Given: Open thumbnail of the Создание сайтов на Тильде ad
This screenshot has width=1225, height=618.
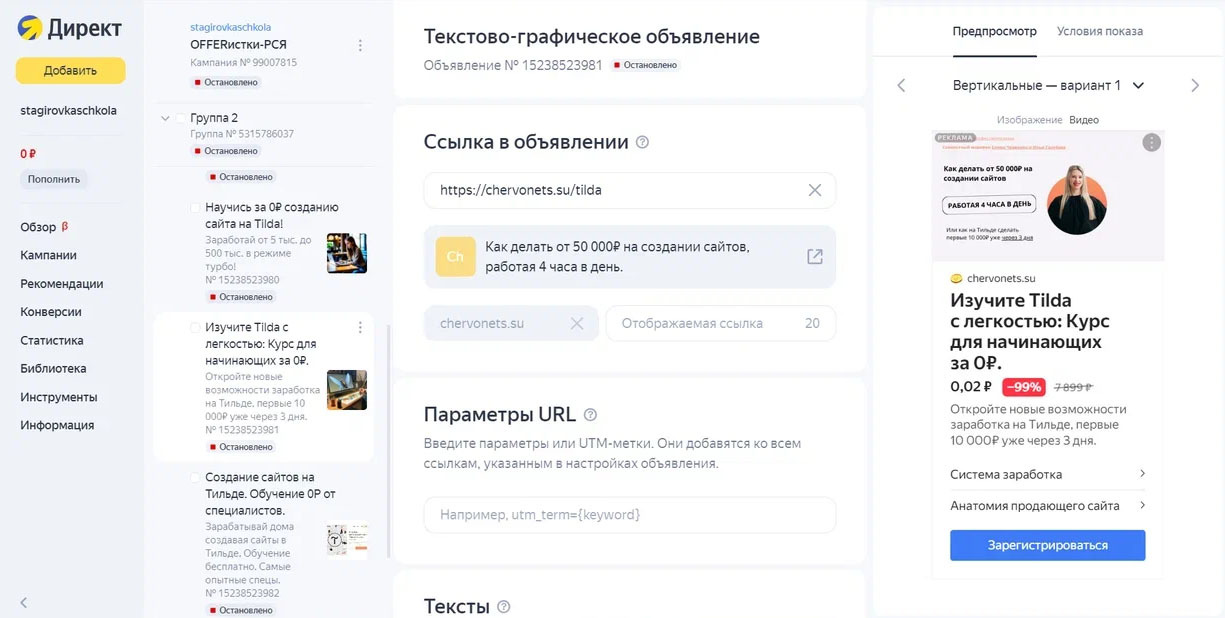Looking at the screenshot, I should click(347, 540).
